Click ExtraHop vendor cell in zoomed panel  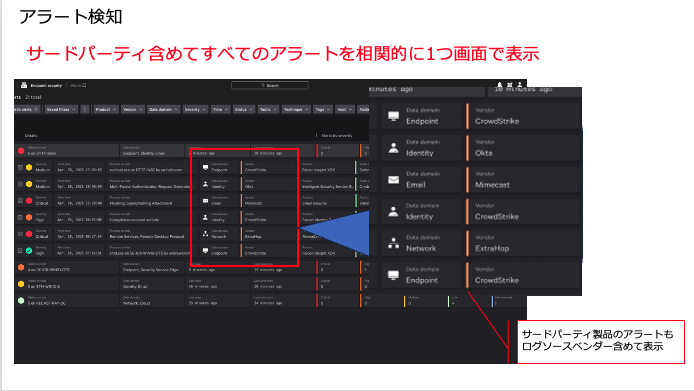(524, 243)
